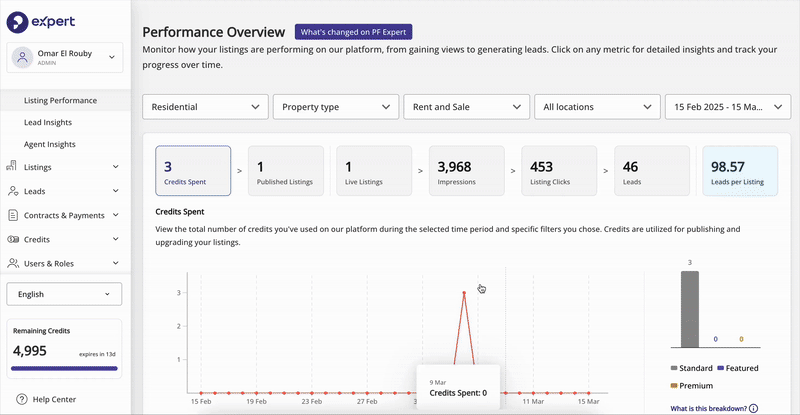
Task: Click the Leads person icon in sidebar
Action: 13,191
